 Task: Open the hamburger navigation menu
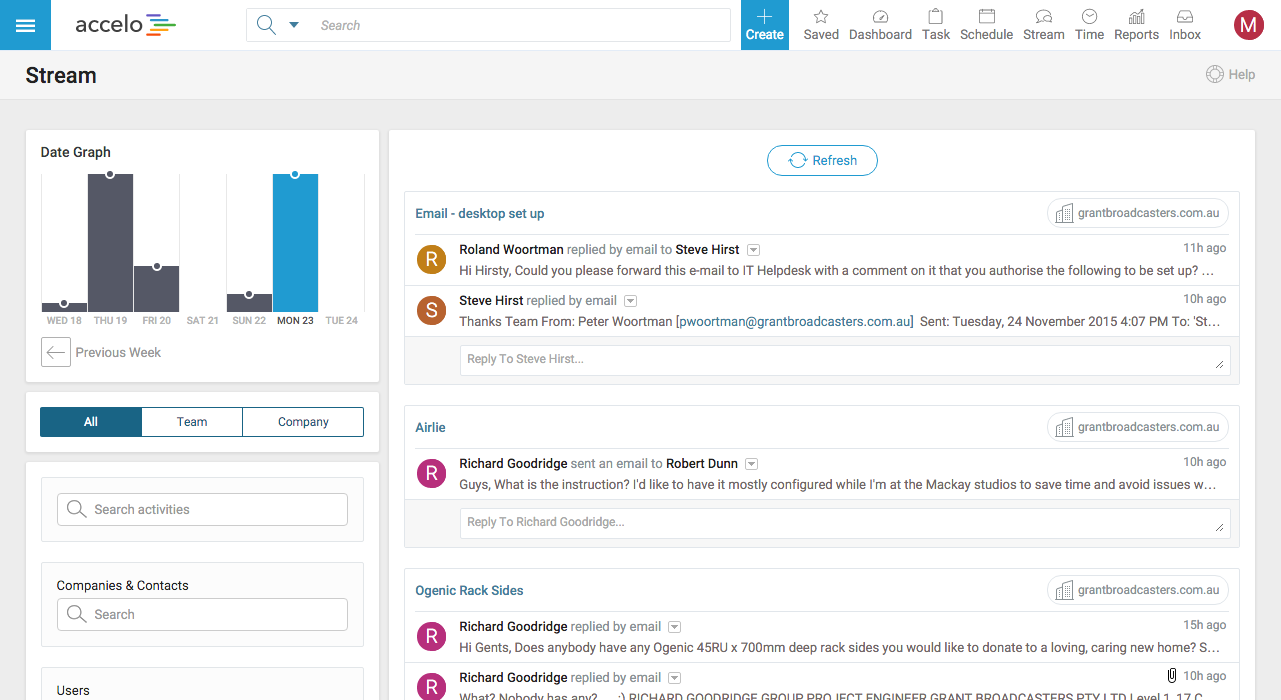25,25
